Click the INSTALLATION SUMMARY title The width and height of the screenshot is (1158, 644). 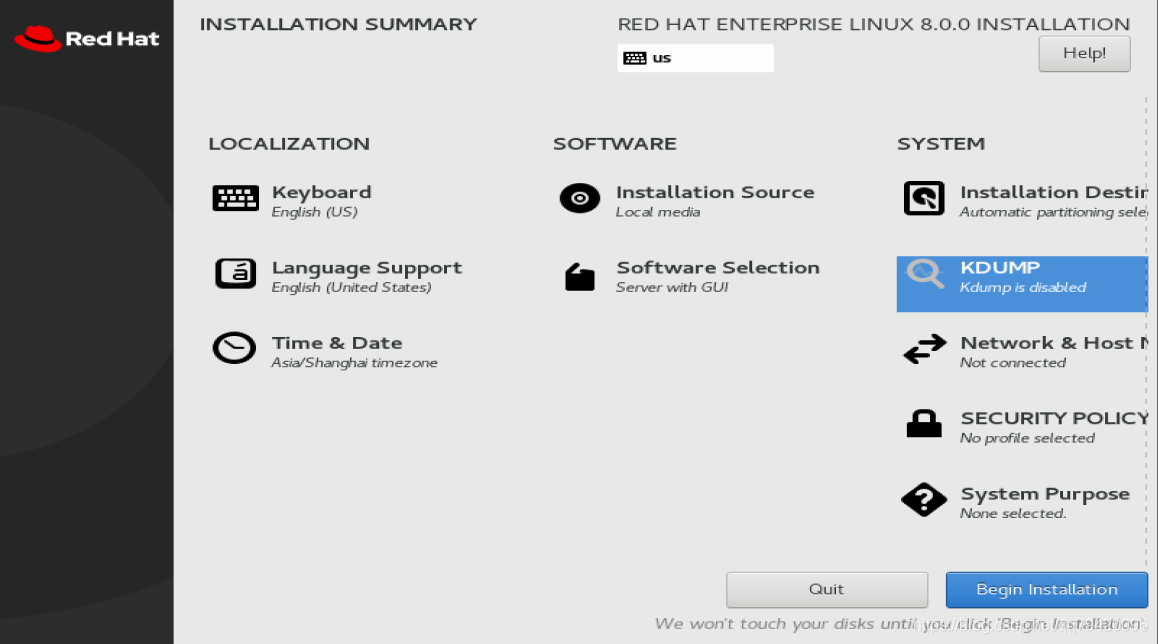tap(338, 24)
